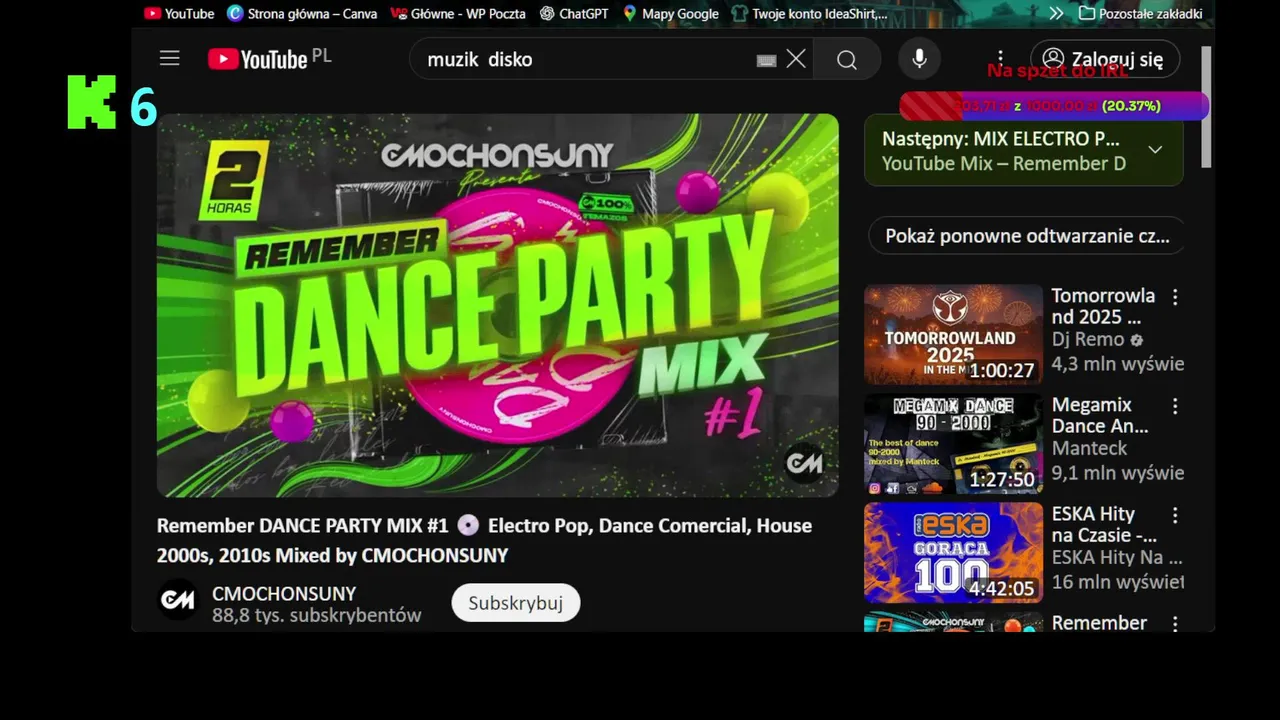The height and width of the screenshot is (720, 1280).
Task: Click the Megamix Dance An... video title
Action: (x=1100, y=415)
